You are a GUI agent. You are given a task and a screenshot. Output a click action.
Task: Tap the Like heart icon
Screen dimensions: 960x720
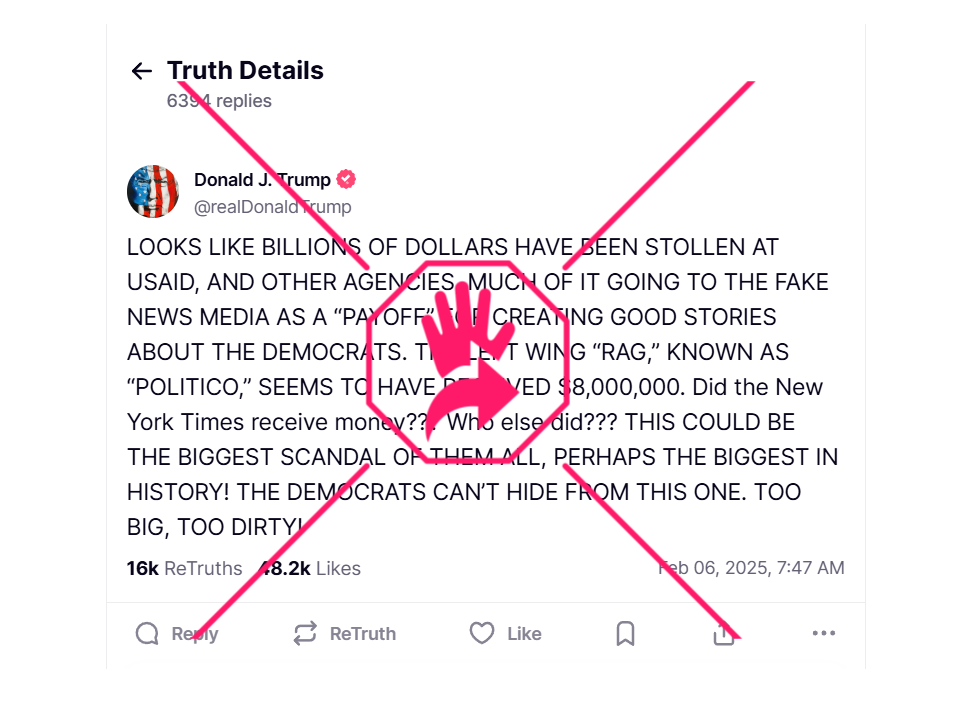coord(482,633)
